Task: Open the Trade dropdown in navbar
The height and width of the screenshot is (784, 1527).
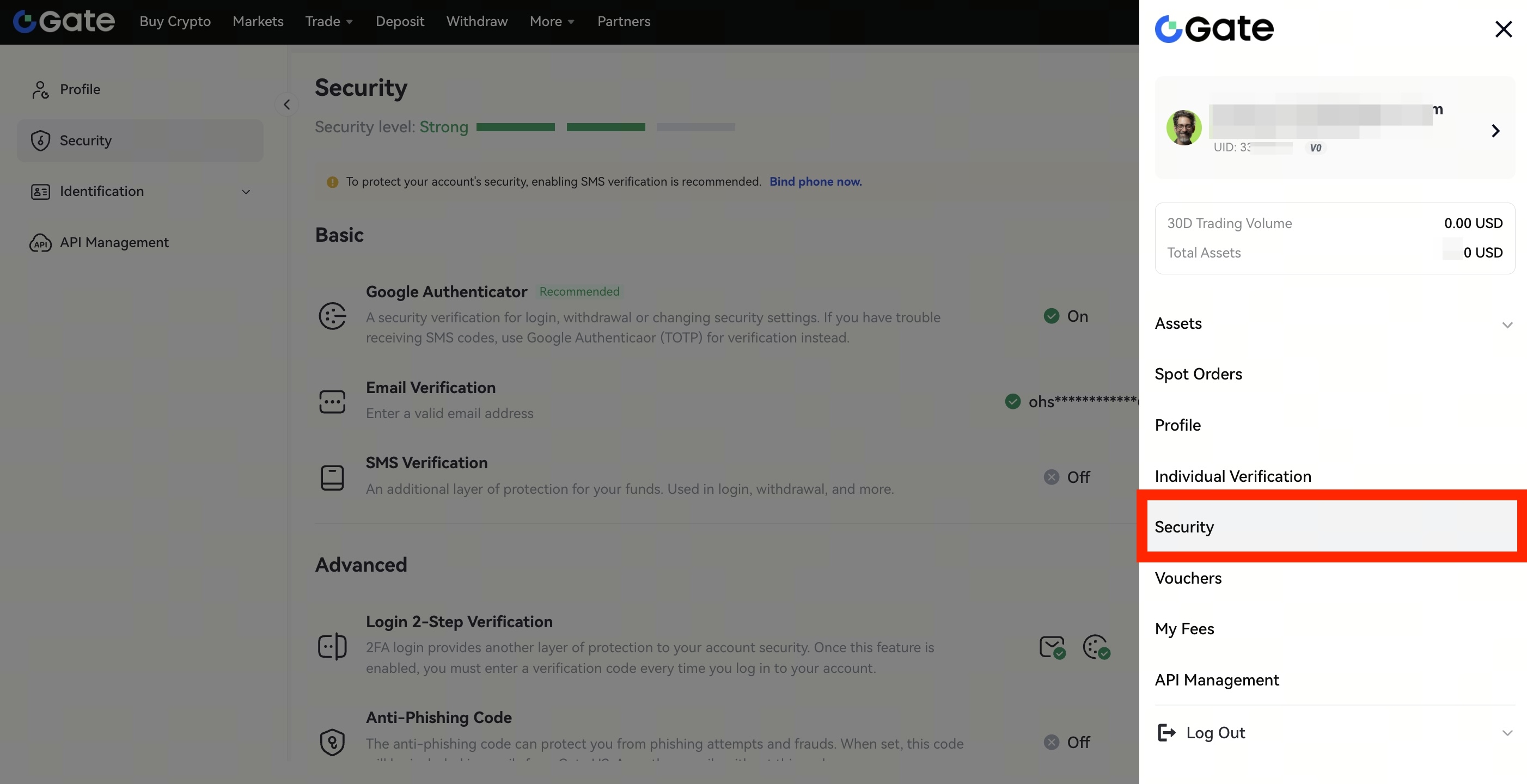Action: point(329,21)
